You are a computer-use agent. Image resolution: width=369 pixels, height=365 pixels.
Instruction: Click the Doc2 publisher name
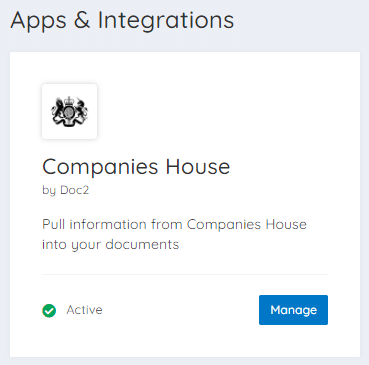tap(75, 190)
